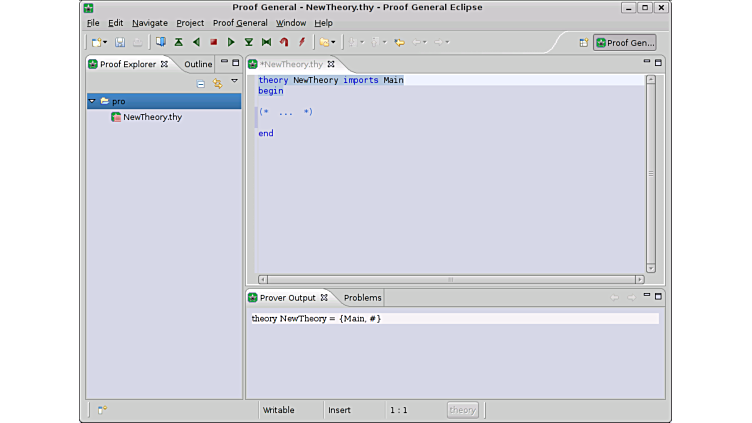Click the green Undo last command arrow

coord(196,42)
